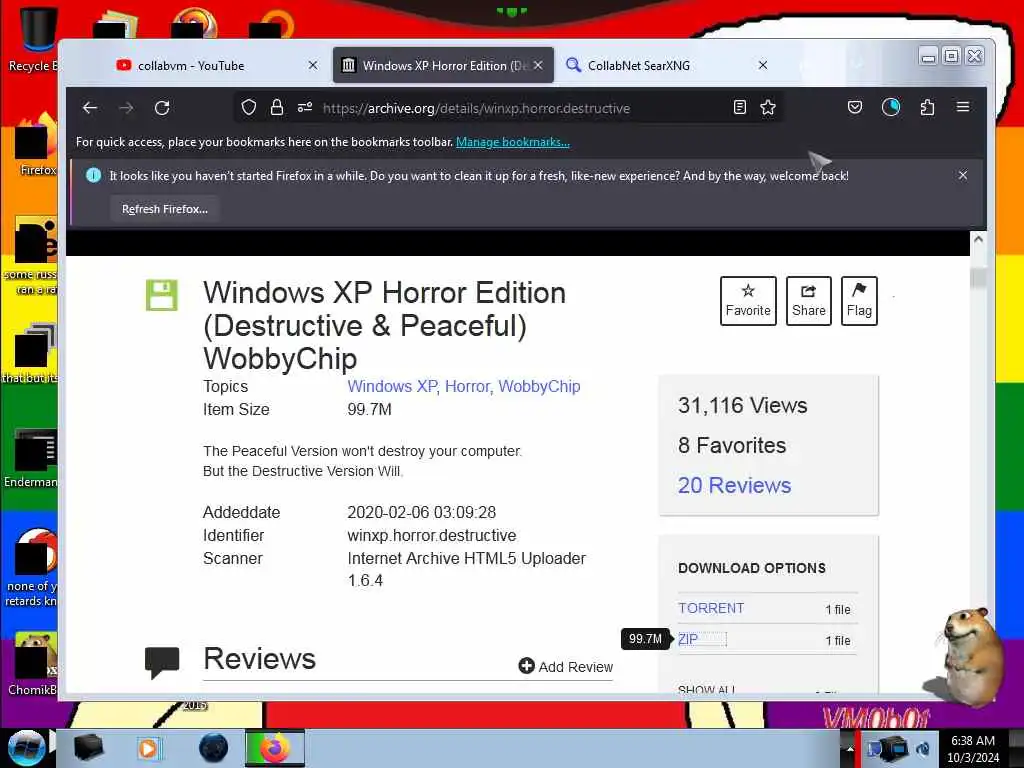Click Refresh Firefox button
1024x768 pixels.
[x=165, y=209]
